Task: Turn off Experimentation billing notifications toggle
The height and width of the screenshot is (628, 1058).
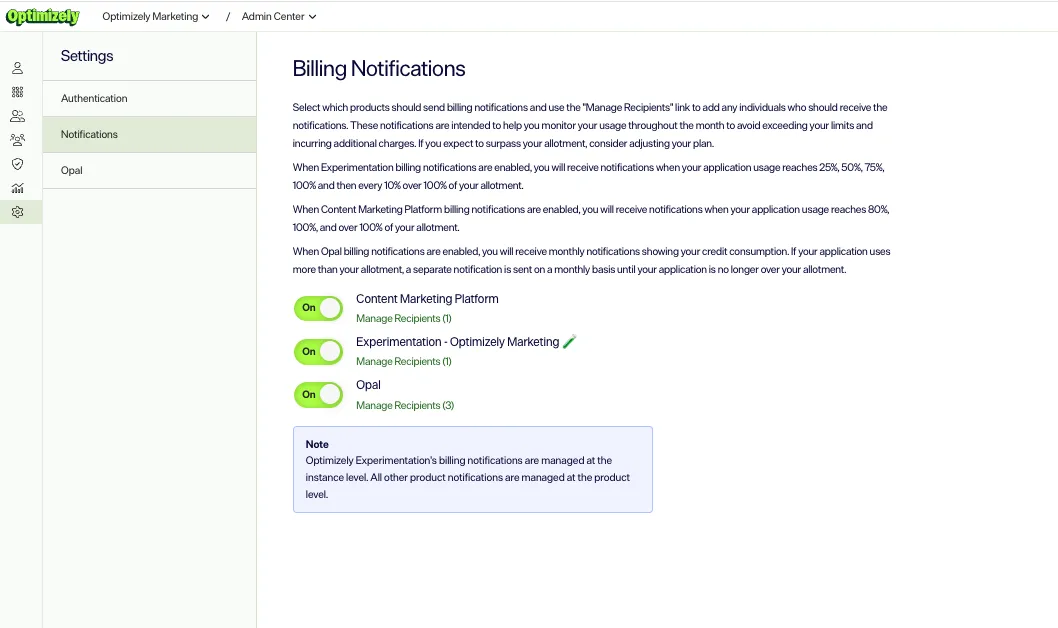Action: tap(318, 351)
